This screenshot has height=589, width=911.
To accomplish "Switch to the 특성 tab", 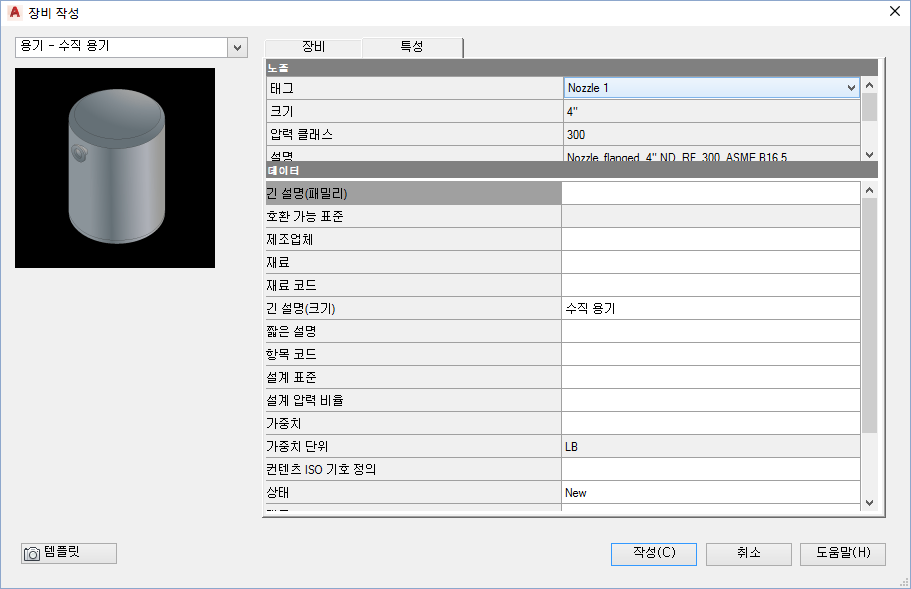I will tap(412, 47).
